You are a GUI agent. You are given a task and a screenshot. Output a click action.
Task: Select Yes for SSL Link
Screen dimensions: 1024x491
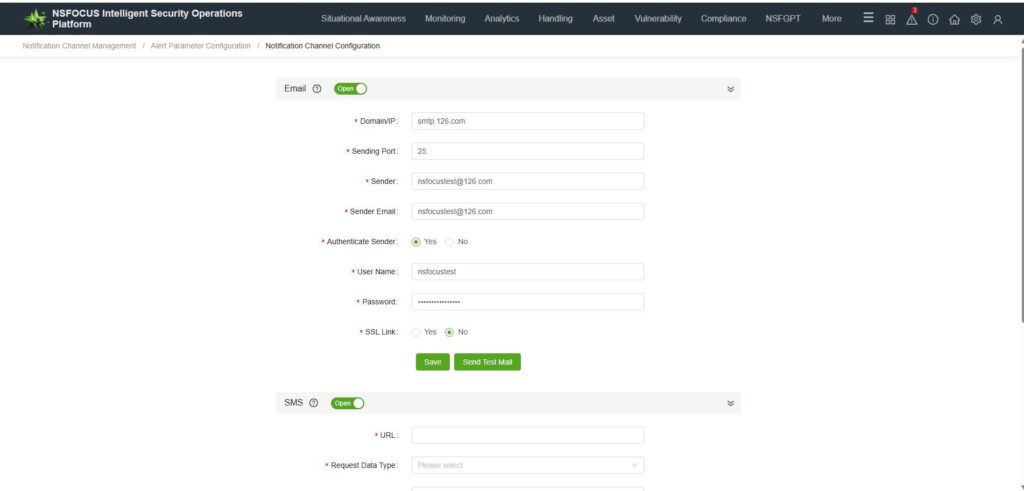coord(417,332)
